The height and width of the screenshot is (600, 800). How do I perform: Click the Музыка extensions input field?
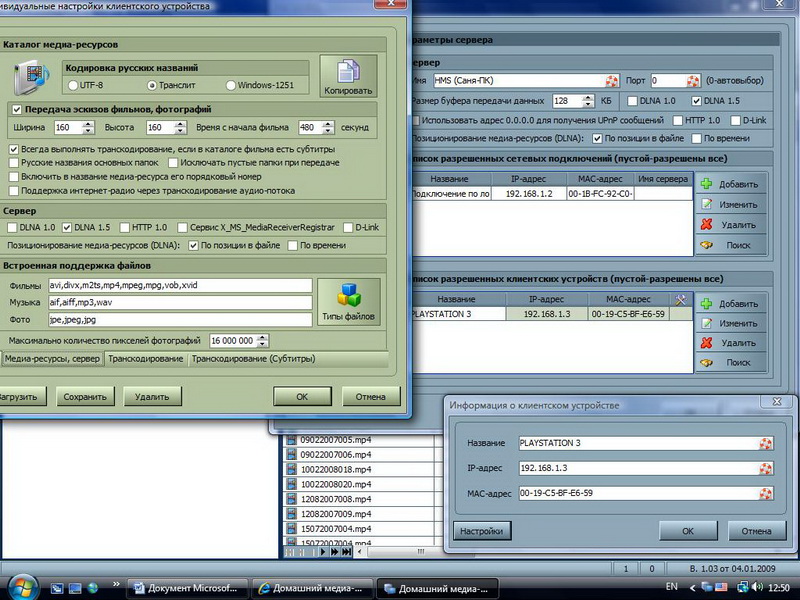[x=180, y=303]
